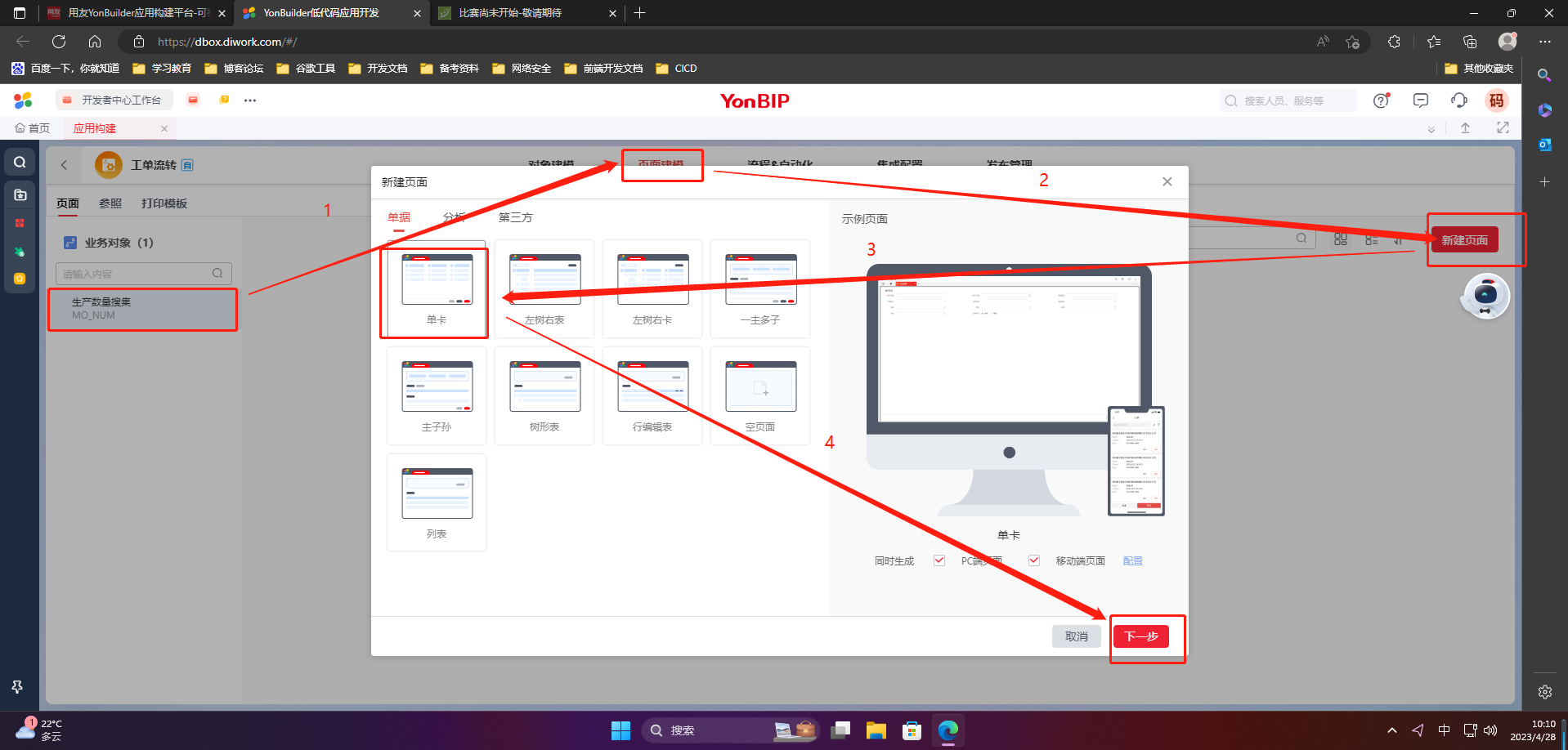Image resolution: width=1568 pixels, height=750 pixels.
Task: Select the 第三方 tab in dialog
Action: pyautogui.click(x=515, y=217)
